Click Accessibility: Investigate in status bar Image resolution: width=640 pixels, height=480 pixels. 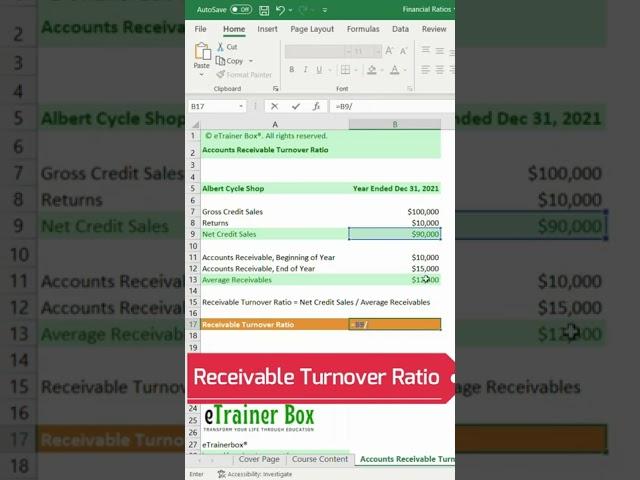[x=260, y=474]
